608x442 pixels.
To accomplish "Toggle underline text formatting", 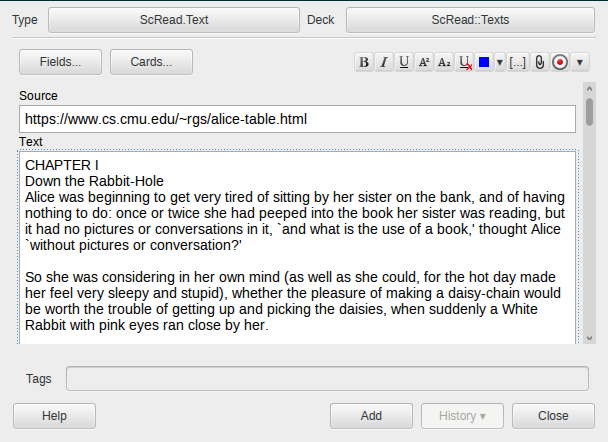I will (404, 62).
